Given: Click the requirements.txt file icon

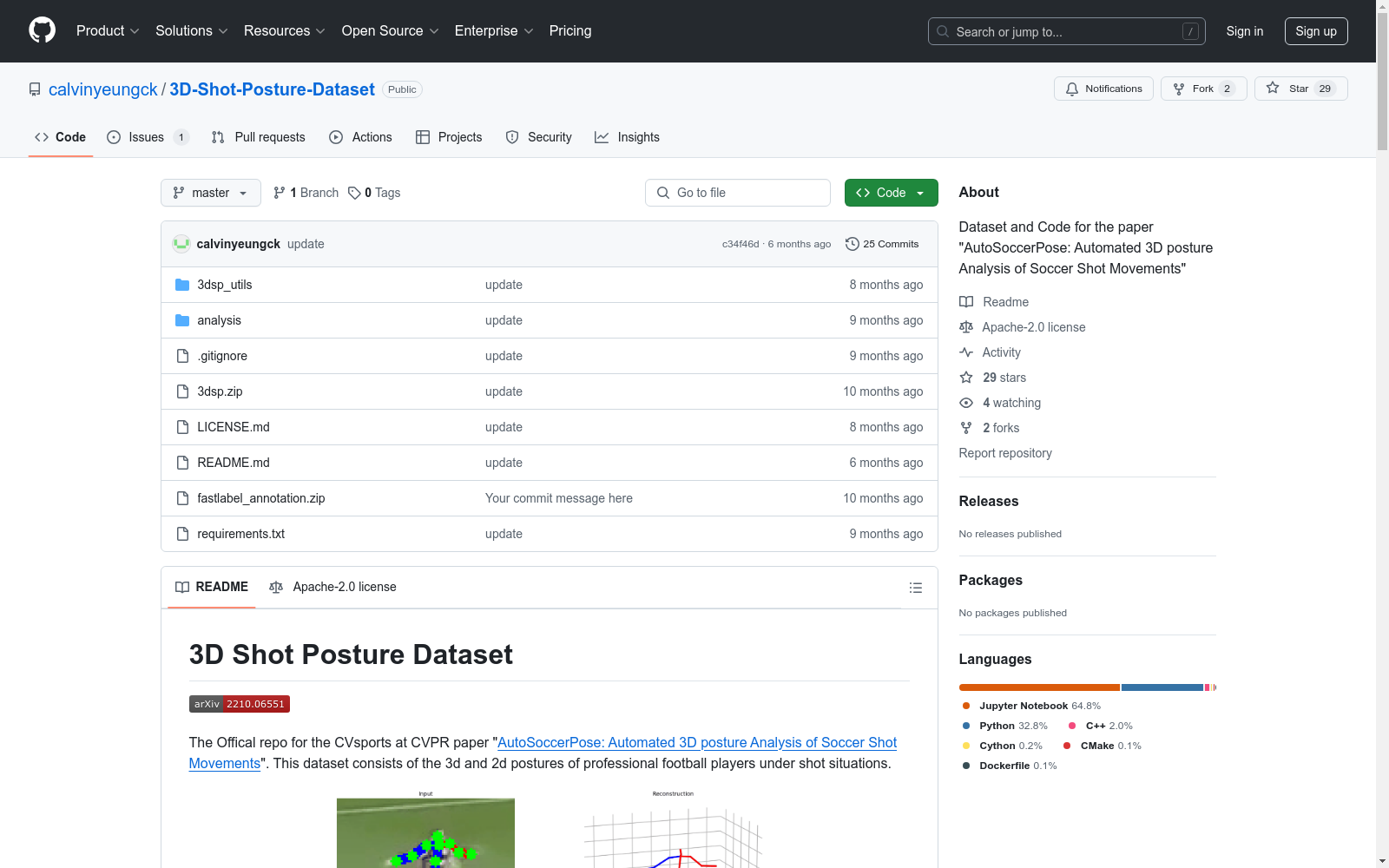Looking at the screenshot, I should point(182,534).
